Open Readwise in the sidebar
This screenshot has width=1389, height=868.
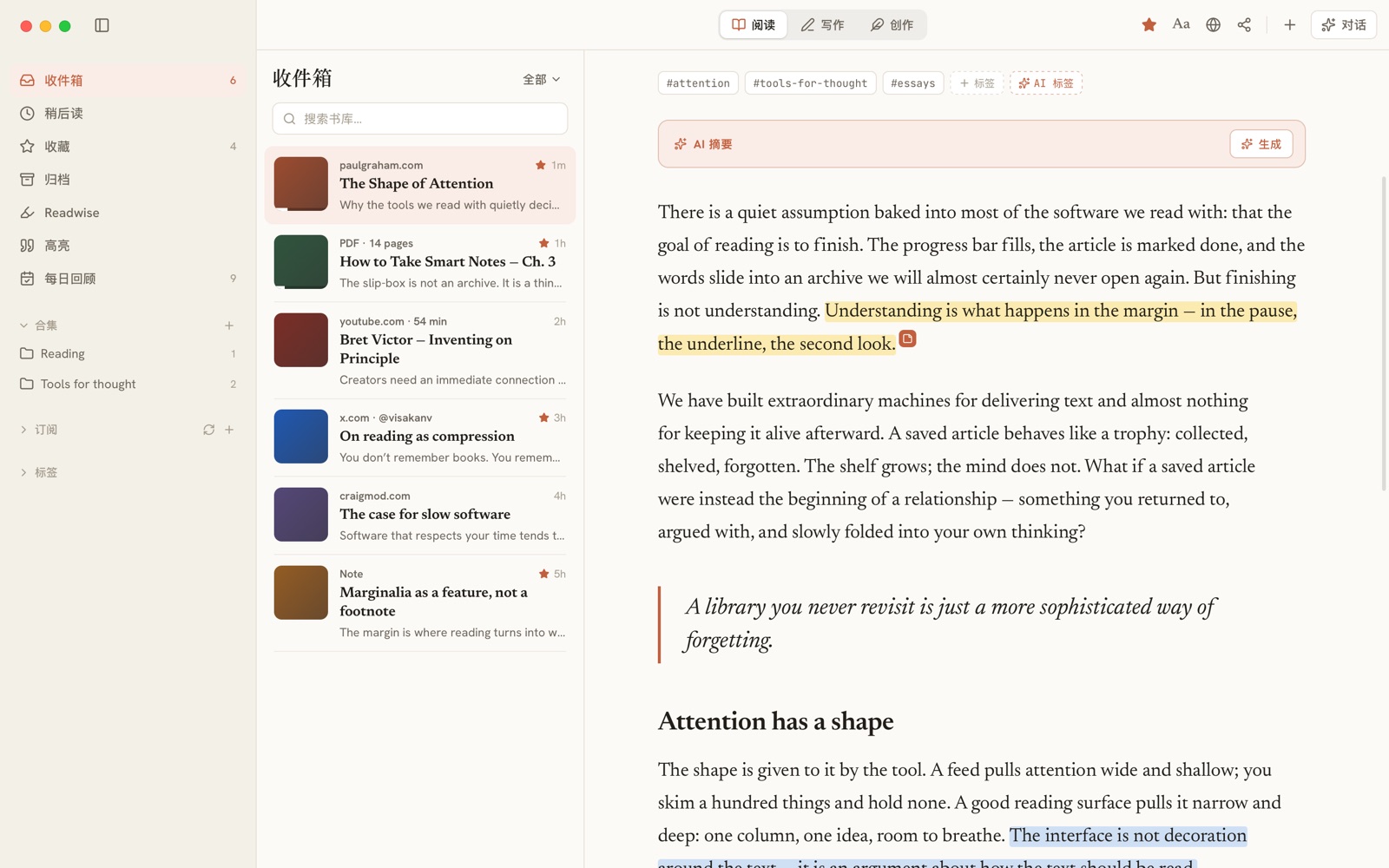(x=128, y=212)
